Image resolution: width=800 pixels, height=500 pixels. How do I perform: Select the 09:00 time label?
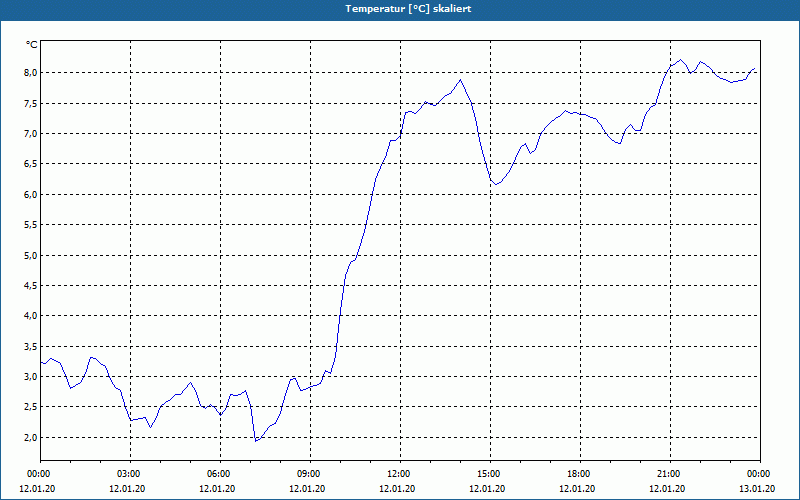tap(308, 474)
